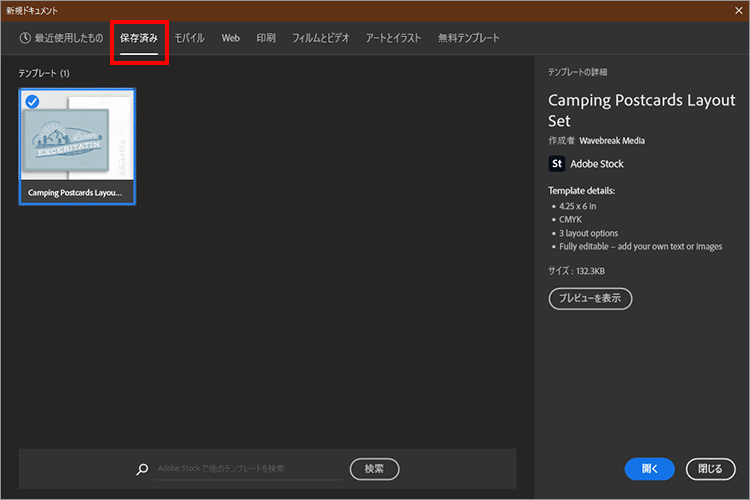Click the "4.25 x 6 in" detail line

pos(578,206)
